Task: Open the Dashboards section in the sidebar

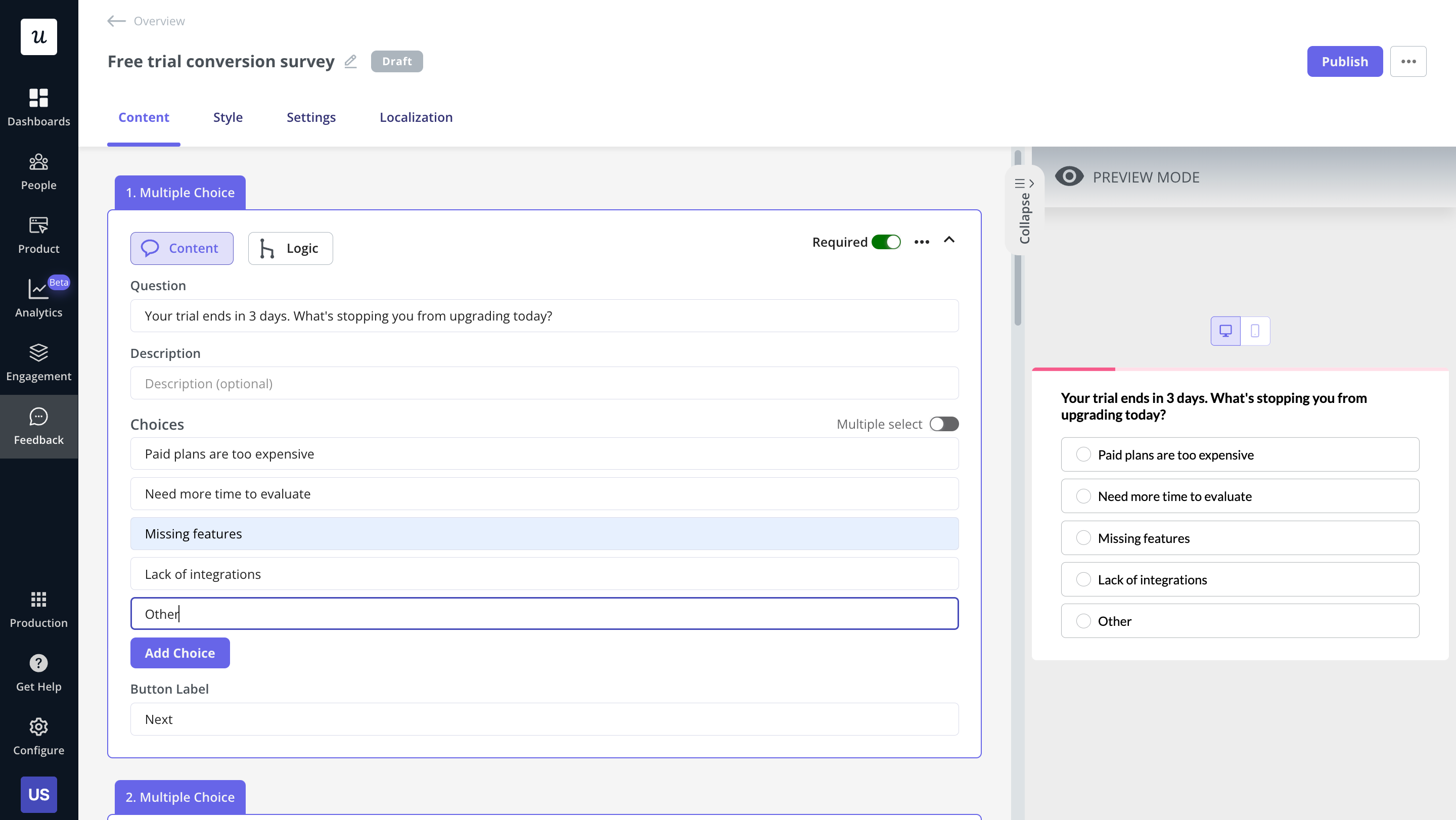Action: 38,107
